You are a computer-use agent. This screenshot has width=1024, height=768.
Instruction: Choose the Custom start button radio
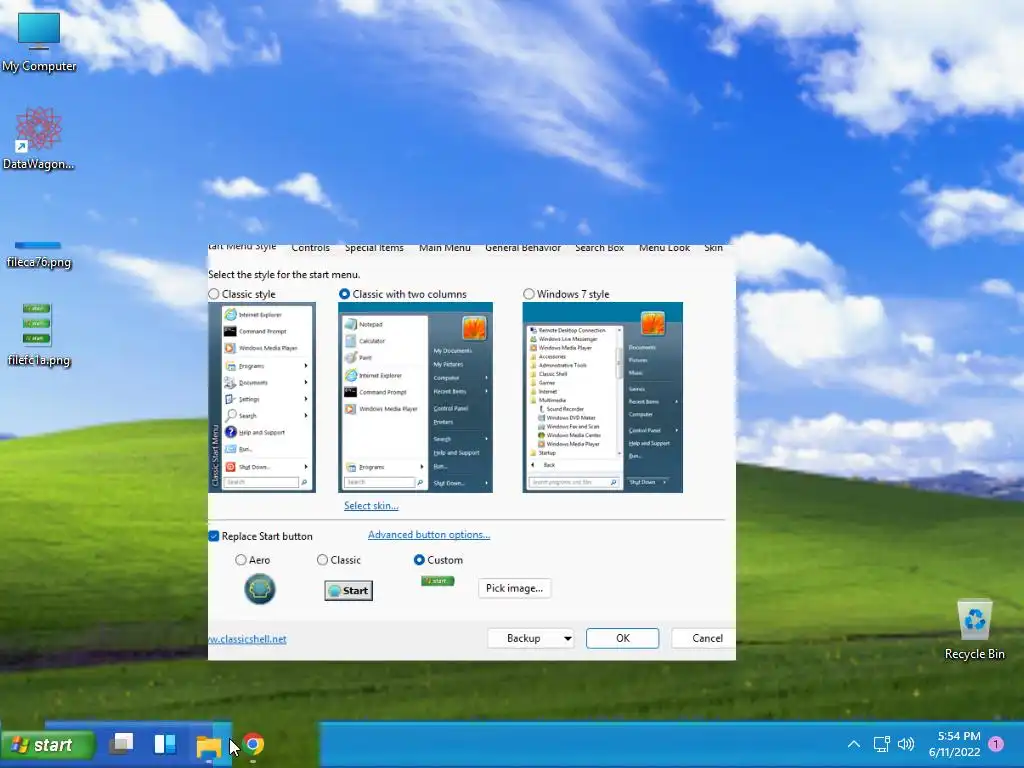click(419, 560)
